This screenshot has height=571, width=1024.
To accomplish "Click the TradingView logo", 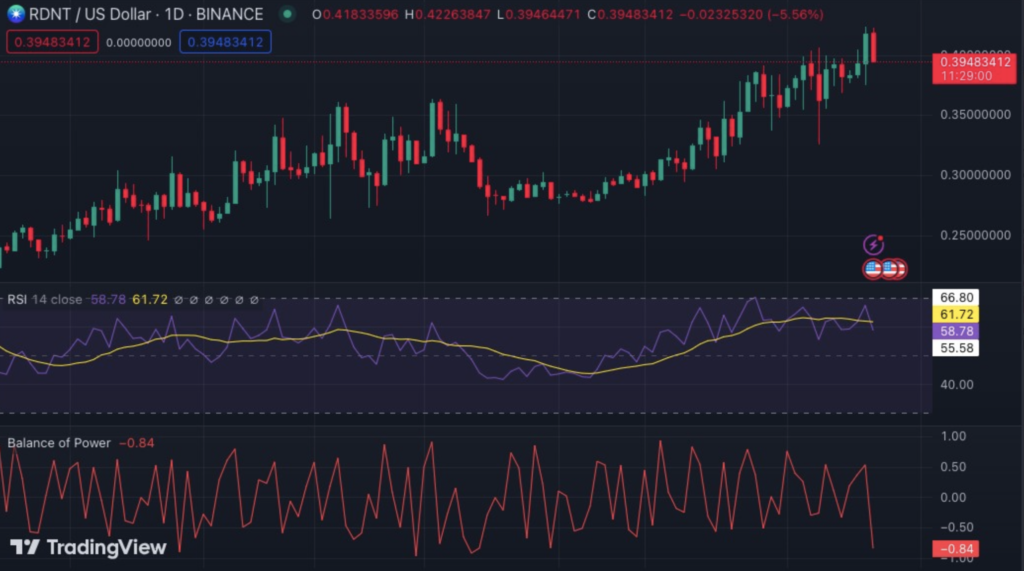I will [x=88, y=547].
